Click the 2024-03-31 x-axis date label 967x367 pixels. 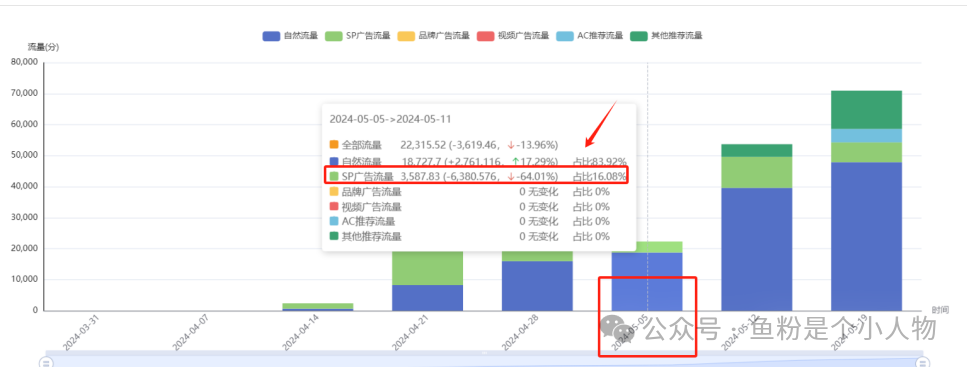click(81, 331)
